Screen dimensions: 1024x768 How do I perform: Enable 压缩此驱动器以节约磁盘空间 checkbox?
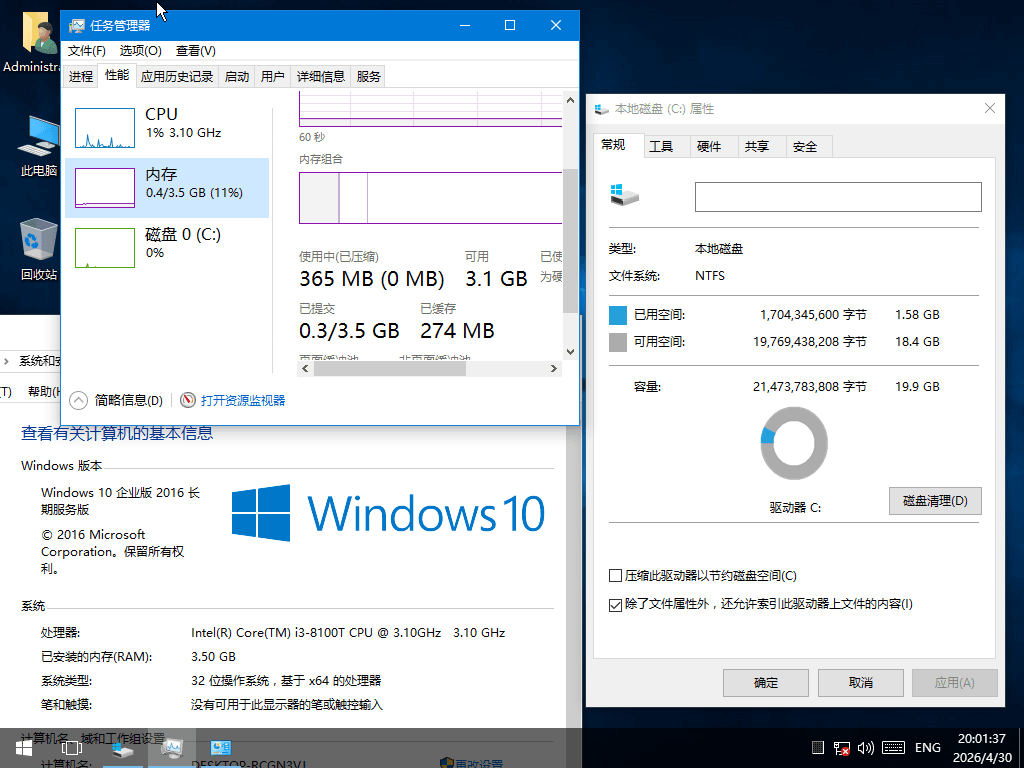click(615, 576)
